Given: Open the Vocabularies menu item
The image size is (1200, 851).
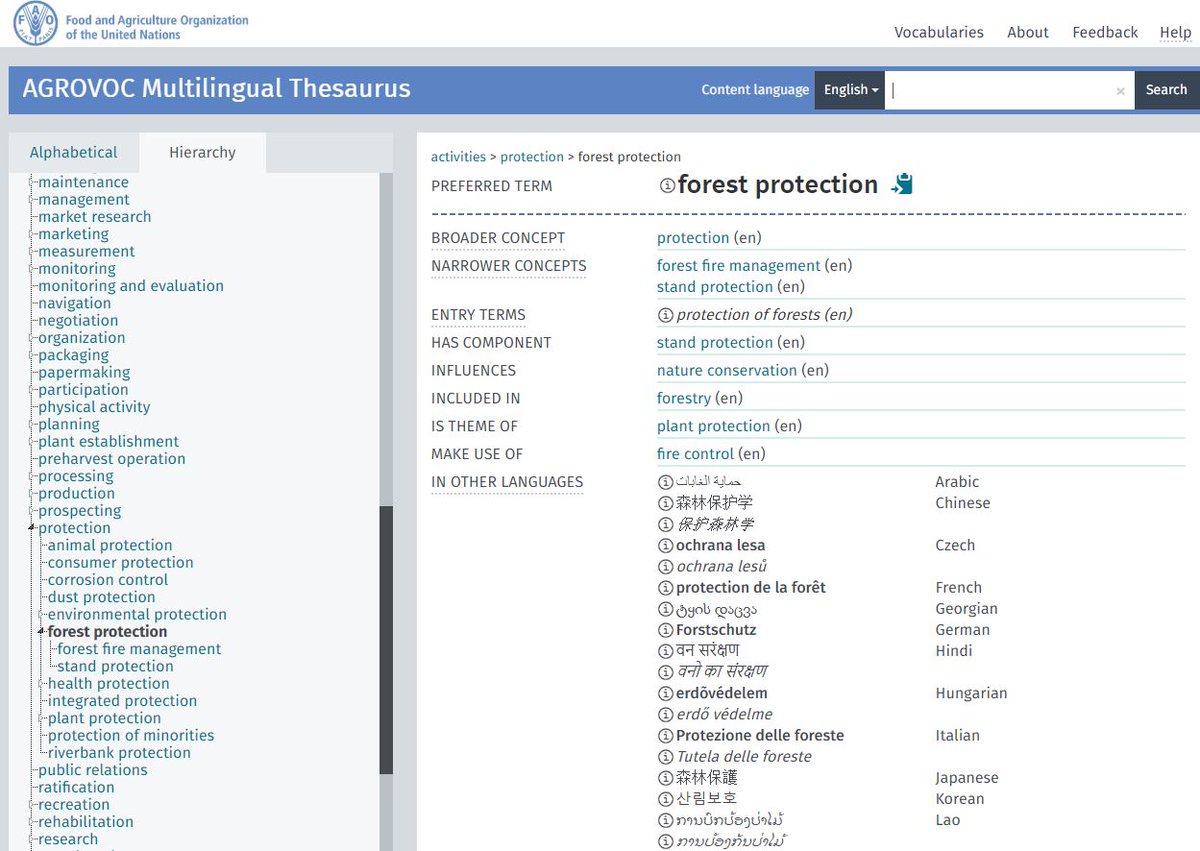Looking at the screenshot, I should (939, 32).
